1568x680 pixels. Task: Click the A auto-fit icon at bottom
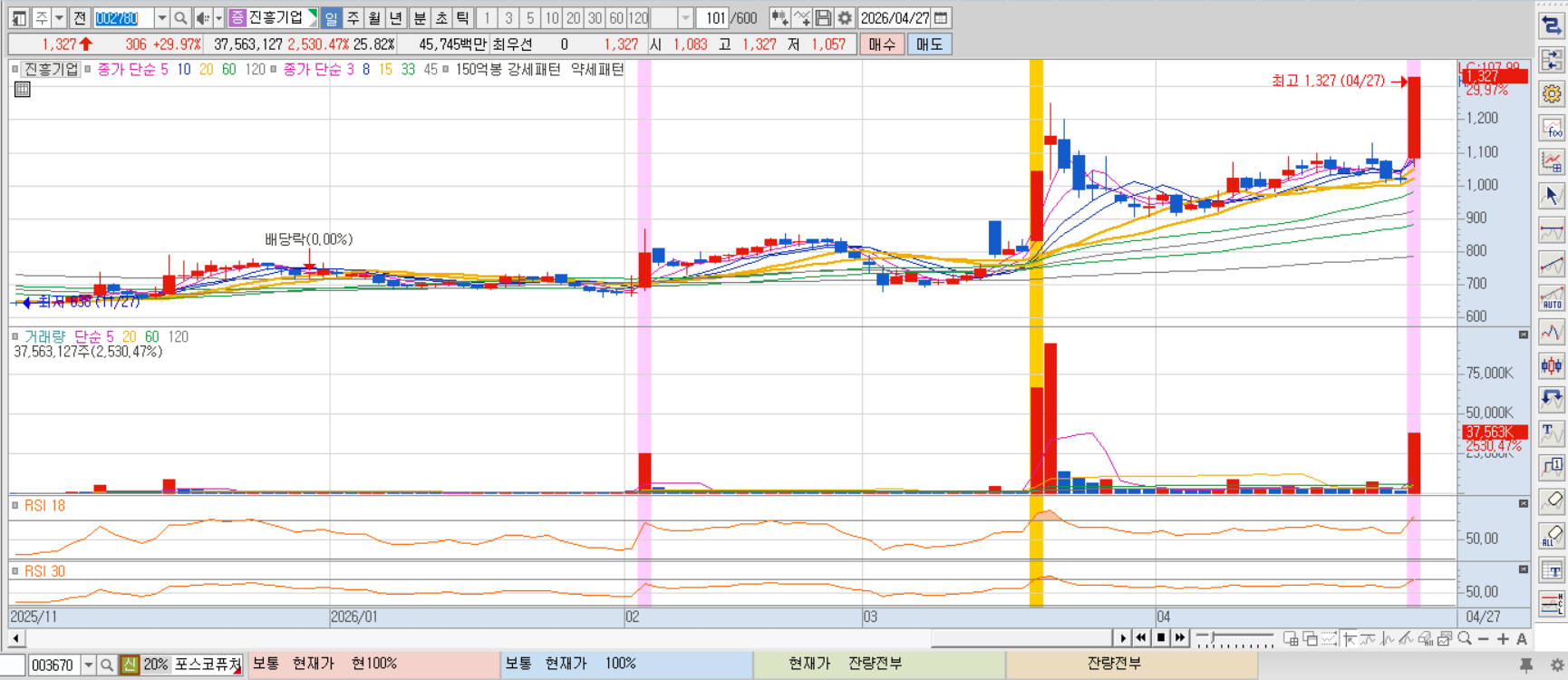pos(1522,639)
